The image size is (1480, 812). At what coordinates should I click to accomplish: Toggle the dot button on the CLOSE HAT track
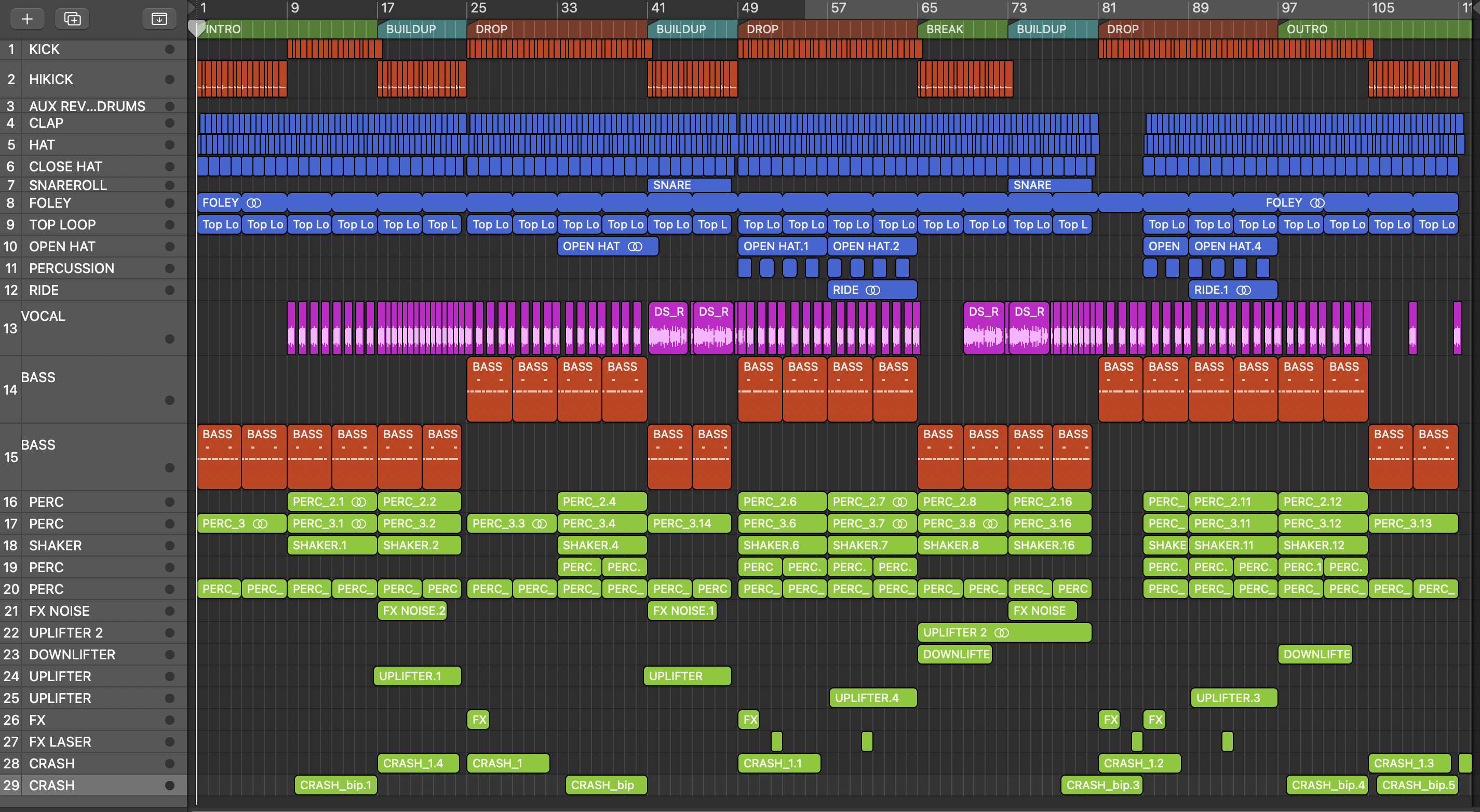click(169, 167)
